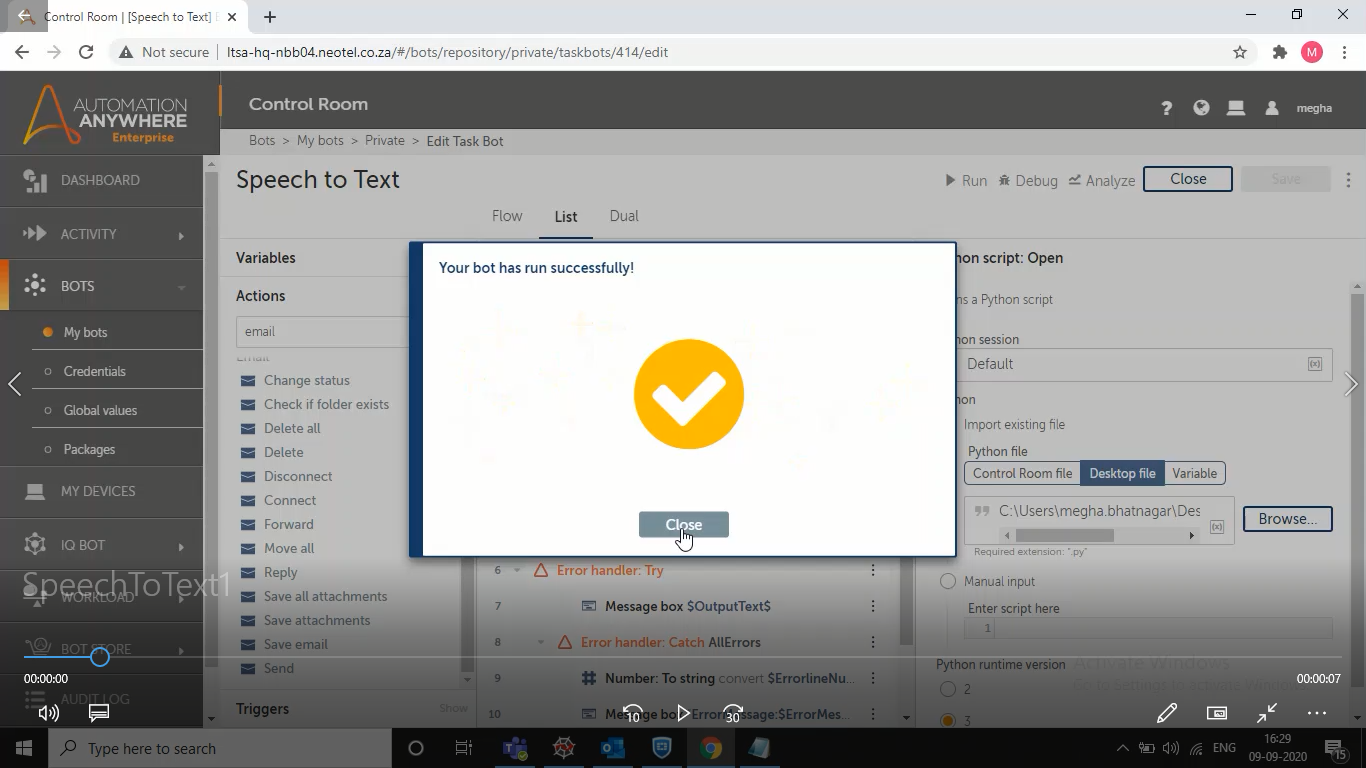Click the Bots breadcrumb link
Screen dimensions: 1366x768
coord(262,141)
